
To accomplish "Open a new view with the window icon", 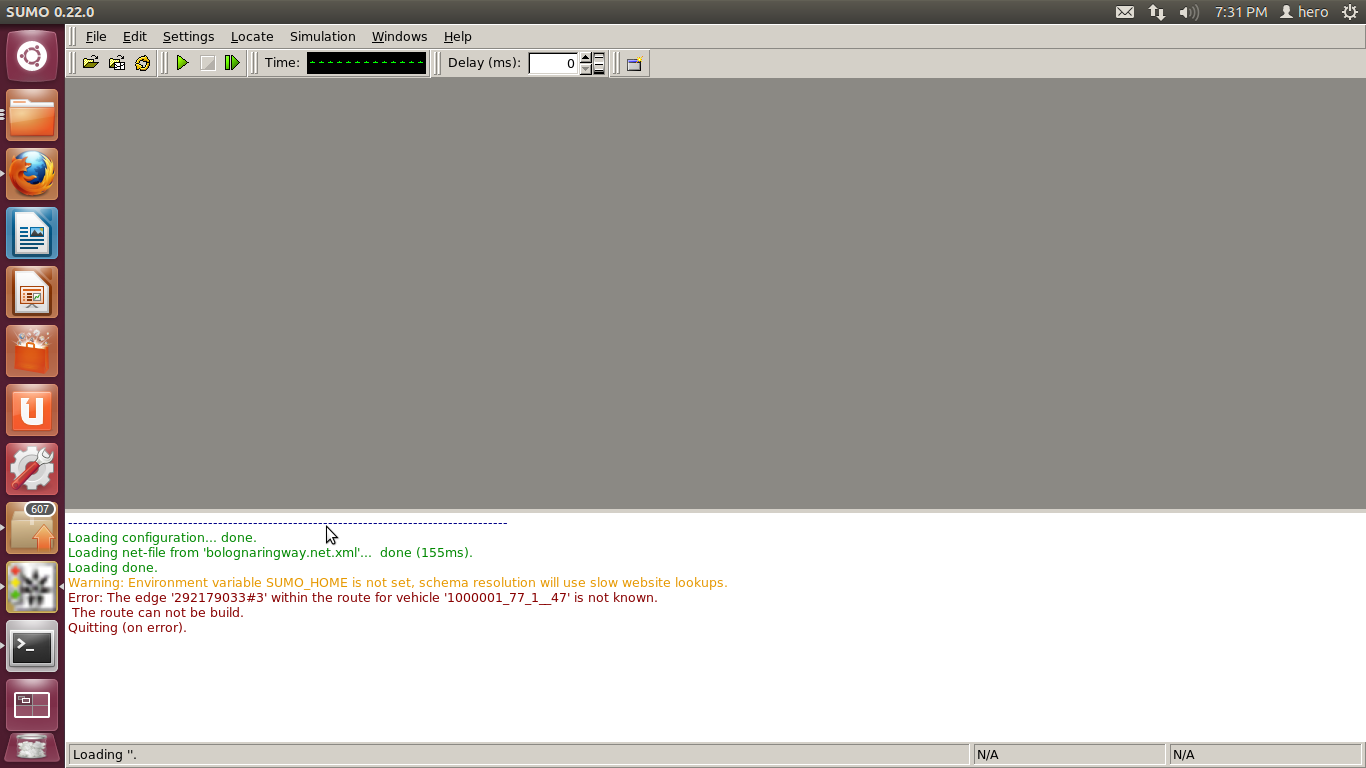I will pos(634,63).
